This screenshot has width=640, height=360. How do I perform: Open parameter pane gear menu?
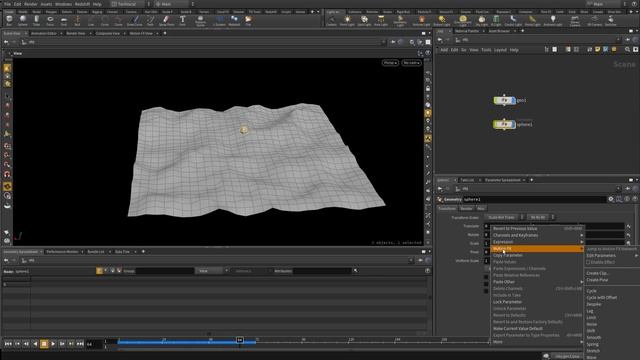(x=611, y=199)
